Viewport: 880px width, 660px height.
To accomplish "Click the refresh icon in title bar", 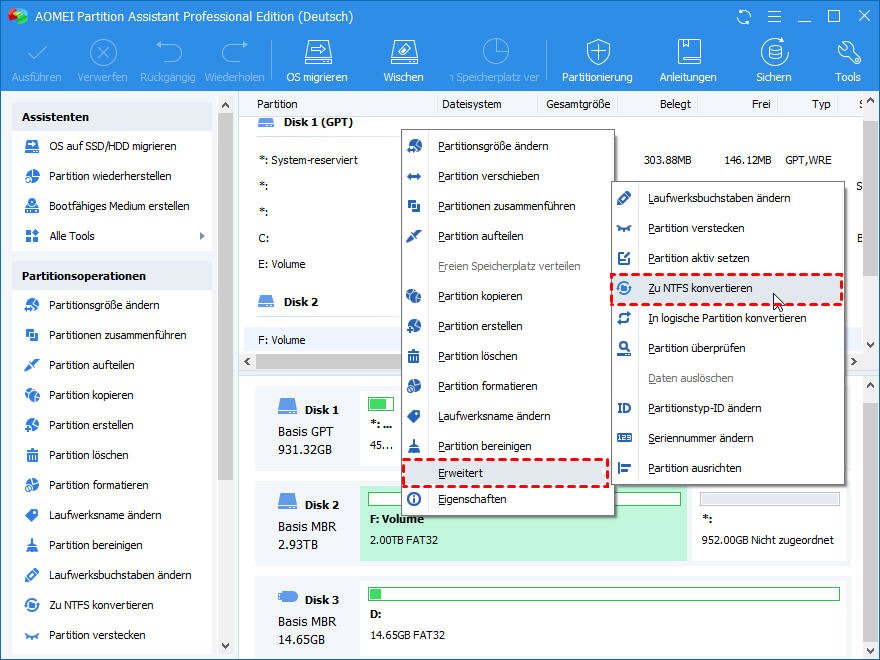I will coord(744,17).
